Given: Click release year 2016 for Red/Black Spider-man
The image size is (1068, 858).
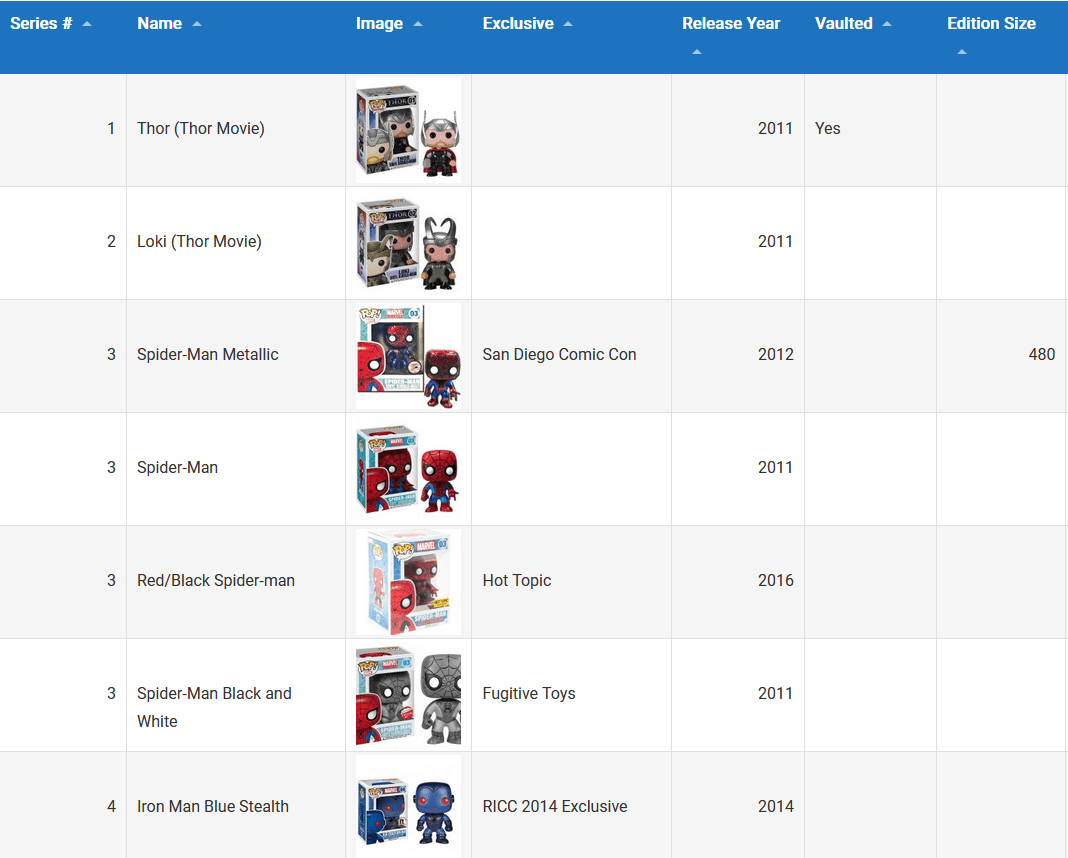Looking at the screenshot, I should click(776, 581).
